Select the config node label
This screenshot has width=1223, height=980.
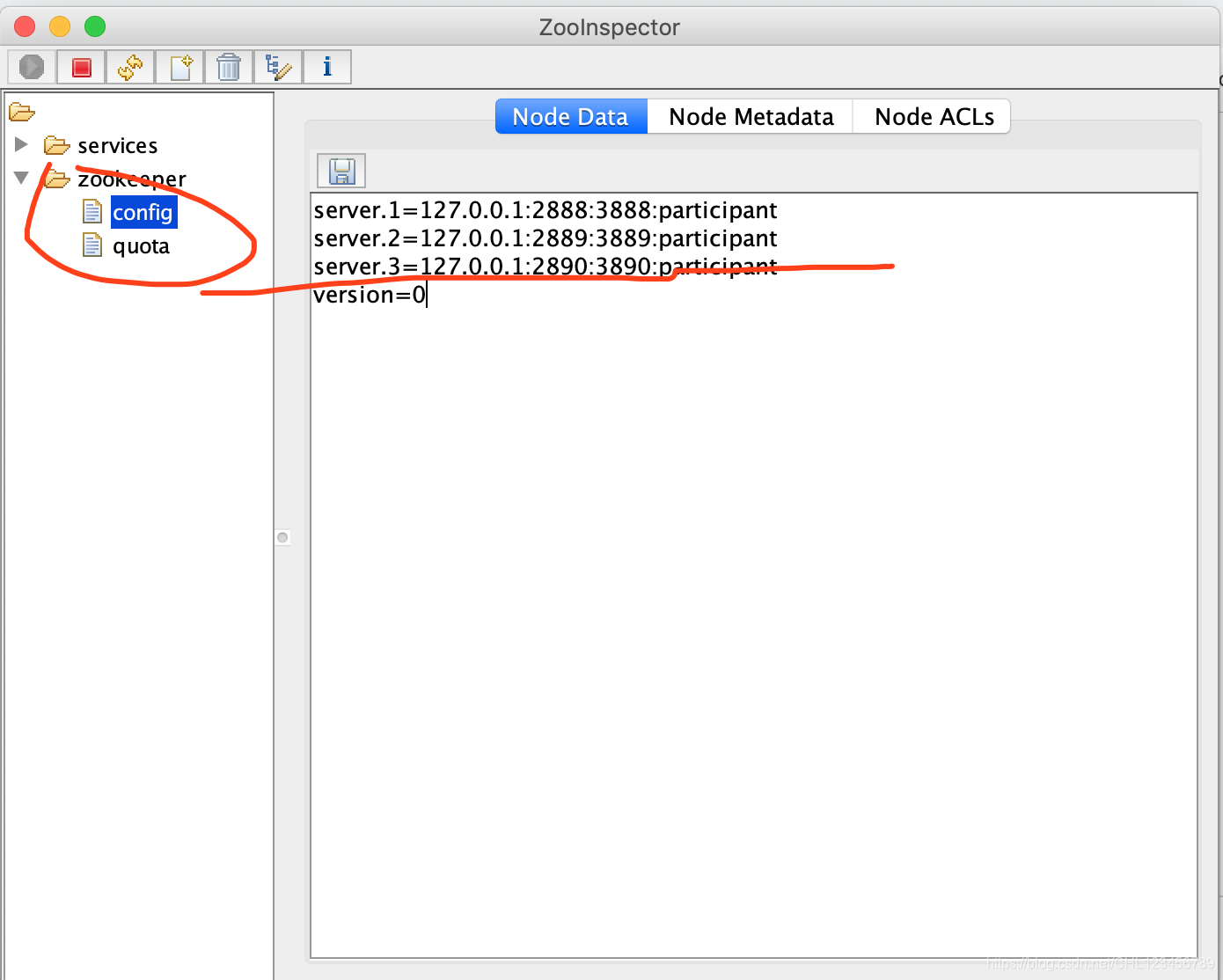click(143, 212)
